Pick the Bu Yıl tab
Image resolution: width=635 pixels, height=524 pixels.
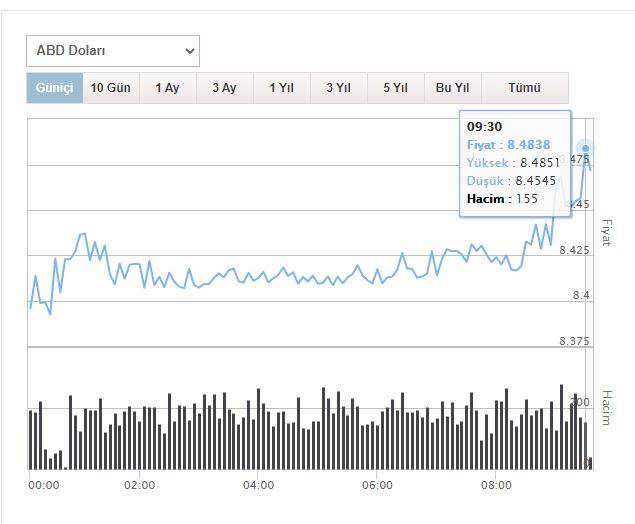click(452, 88)
